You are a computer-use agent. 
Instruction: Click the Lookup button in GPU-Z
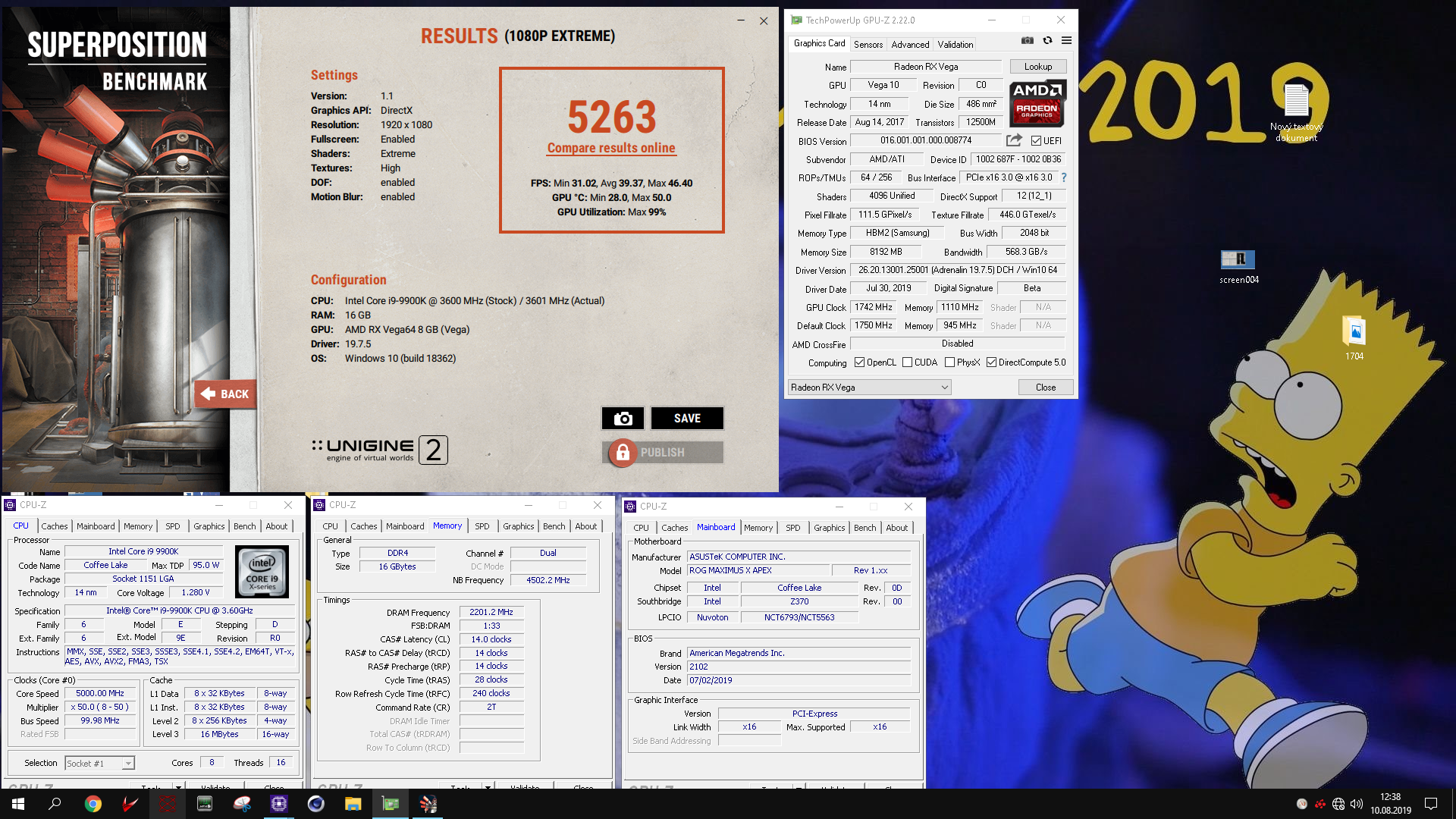1037,67
